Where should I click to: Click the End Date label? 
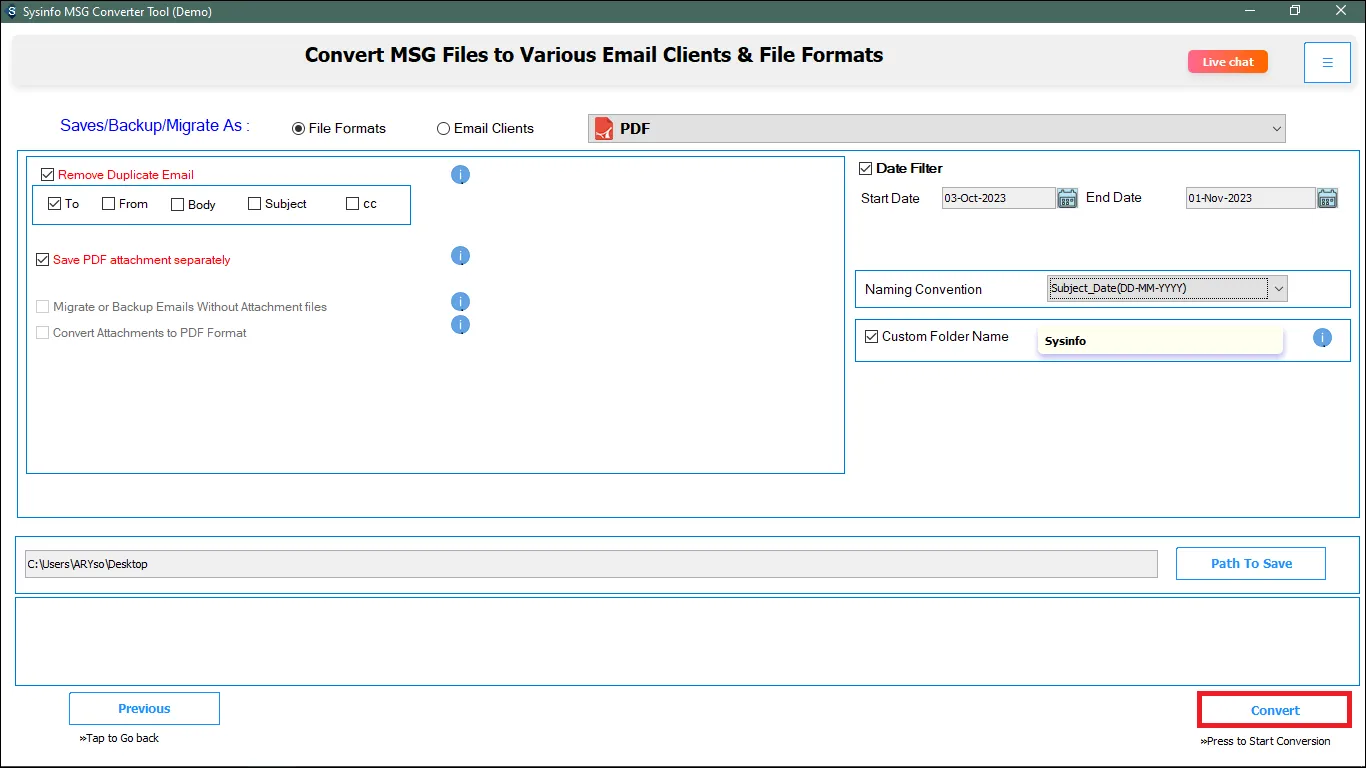[x=1114, y=198]
